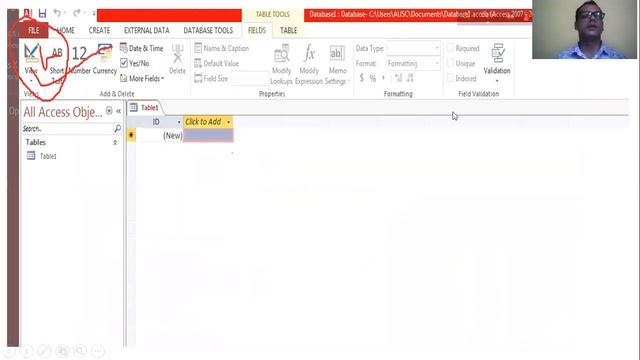The height and width of the screenshot is (360, 640).
Task: Select new record row selector asterisk
Action: 131,135
